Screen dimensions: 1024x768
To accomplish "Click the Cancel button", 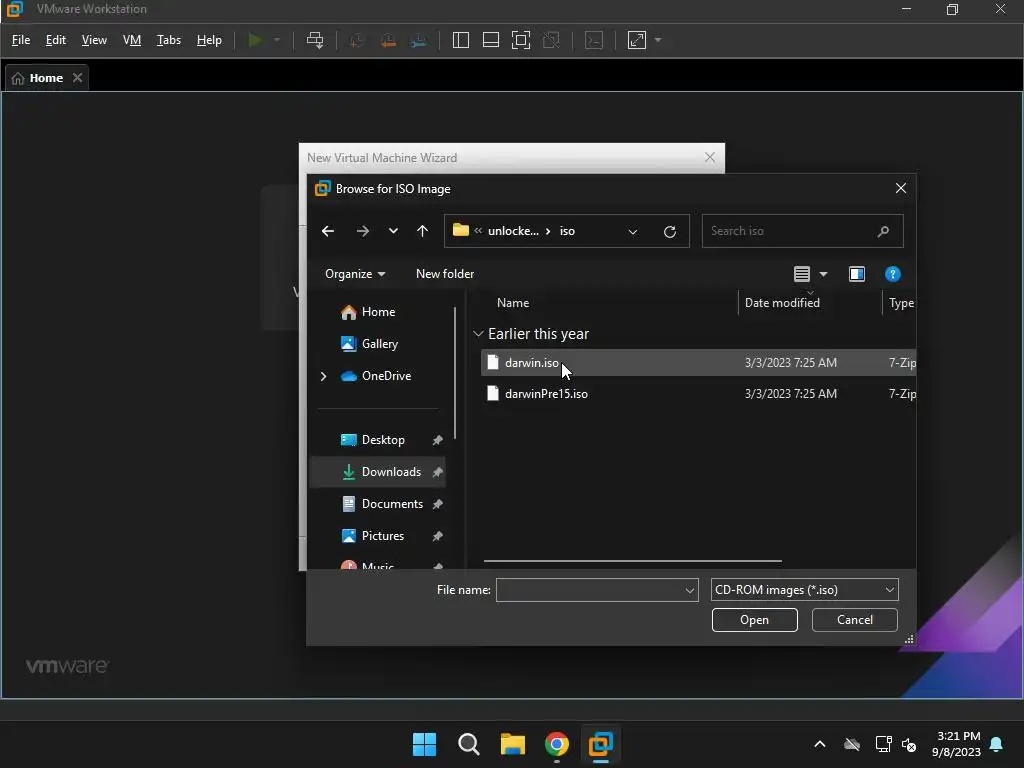I will point(854,620).
